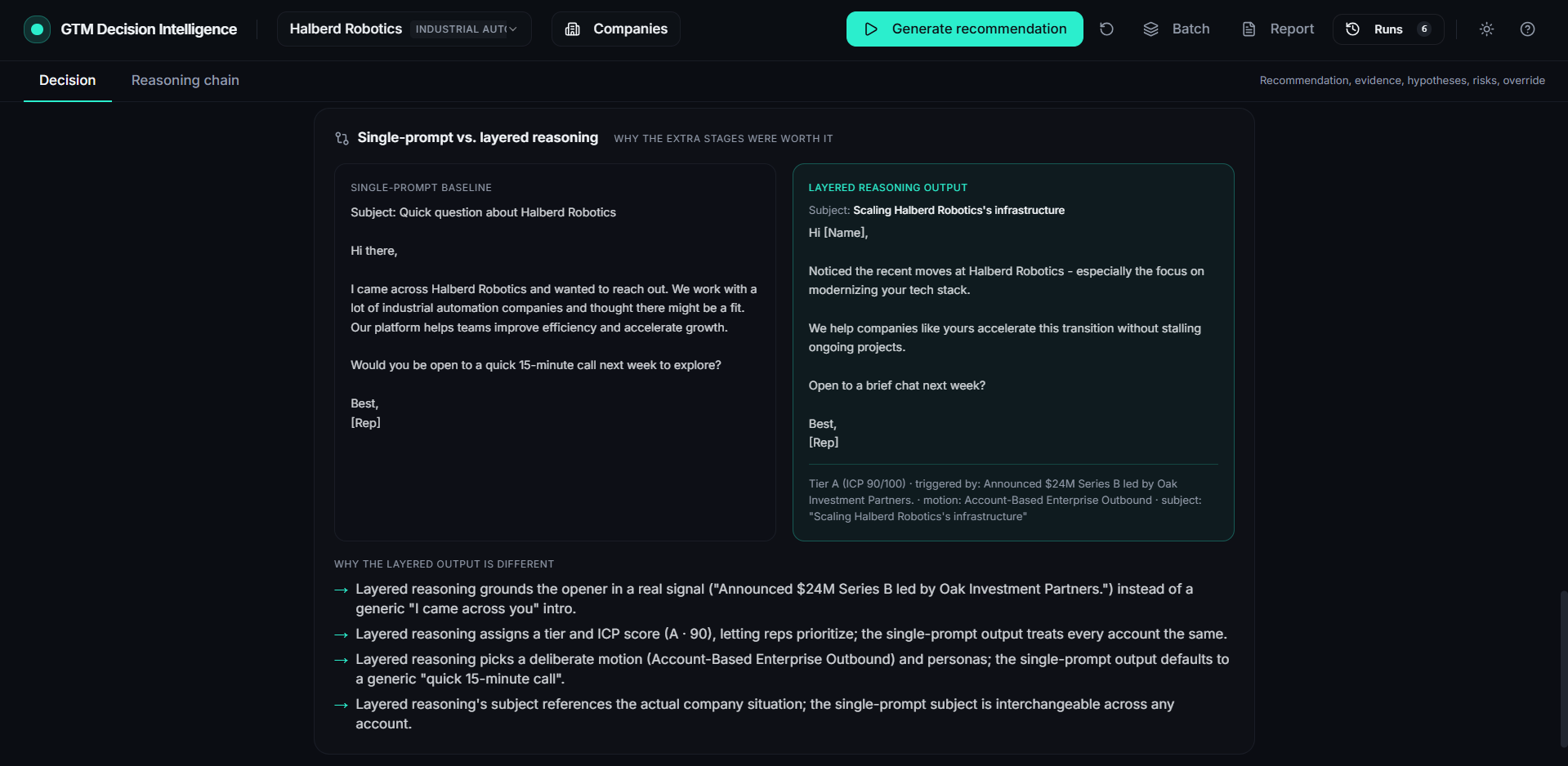
Task: Click the compare icon beside Single-prompt heading
Action: [342, 138]
